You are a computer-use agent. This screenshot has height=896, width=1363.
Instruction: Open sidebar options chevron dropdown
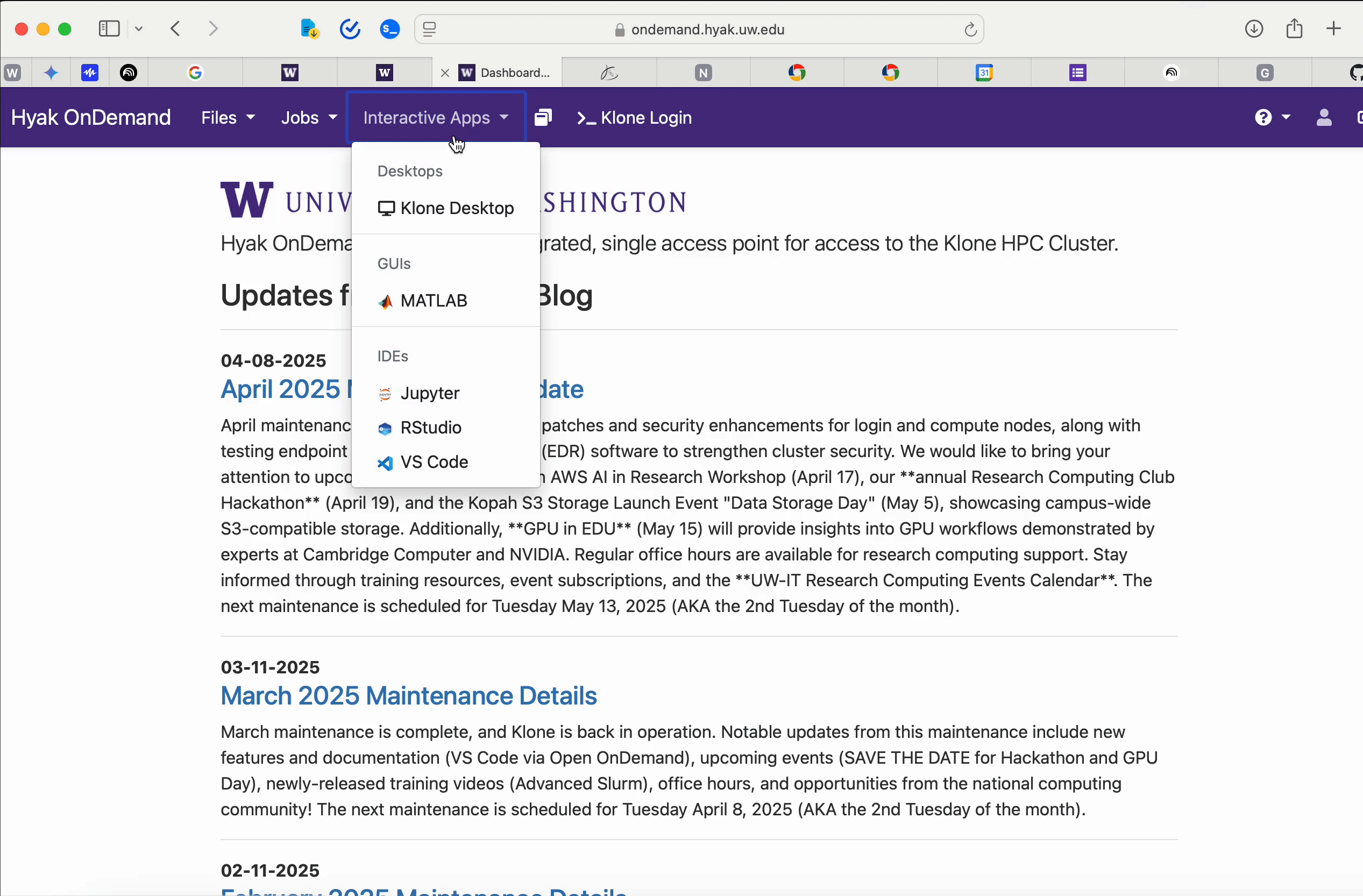[x=139, y=29]
